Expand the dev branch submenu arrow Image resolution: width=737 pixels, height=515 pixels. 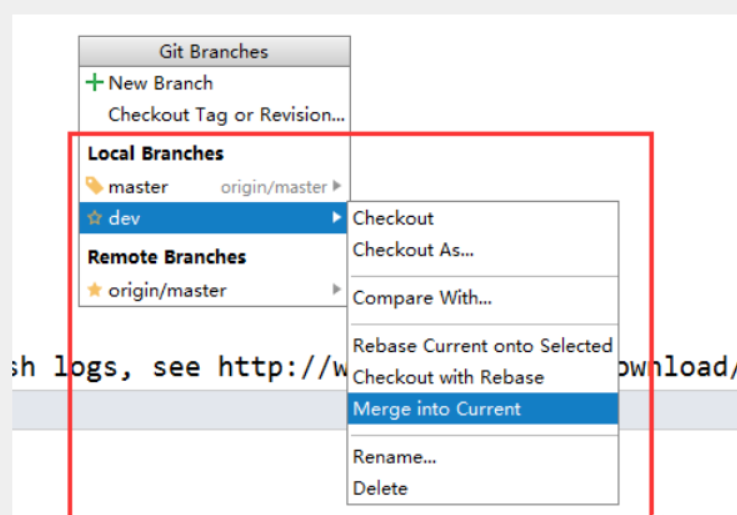click(x=337, y=218)
